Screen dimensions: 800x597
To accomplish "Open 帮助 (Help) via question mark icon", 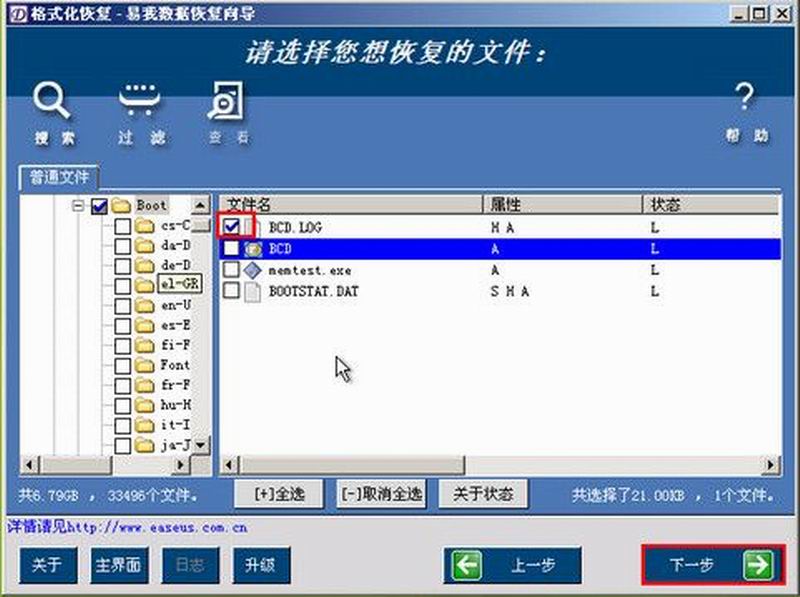I will 745,98.
